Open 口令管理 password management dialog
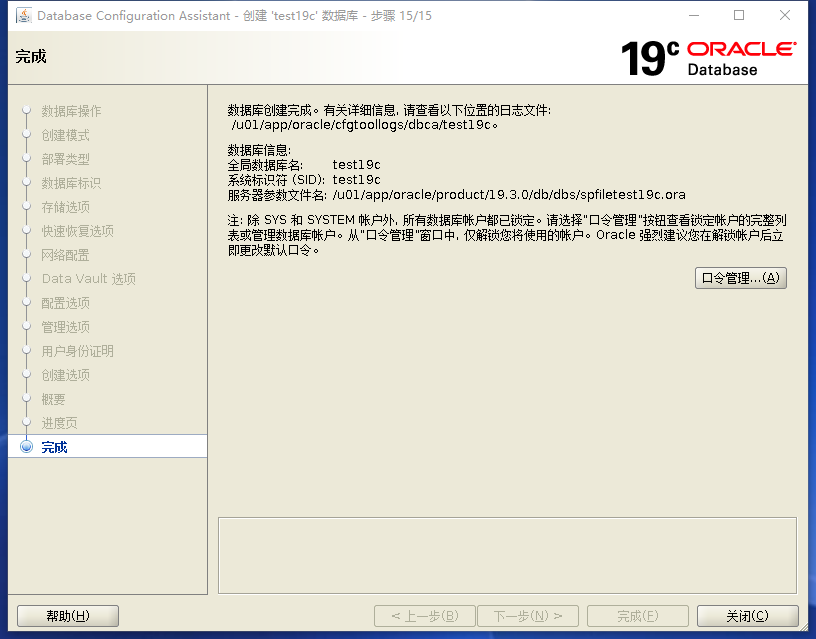 click(741, 278)
